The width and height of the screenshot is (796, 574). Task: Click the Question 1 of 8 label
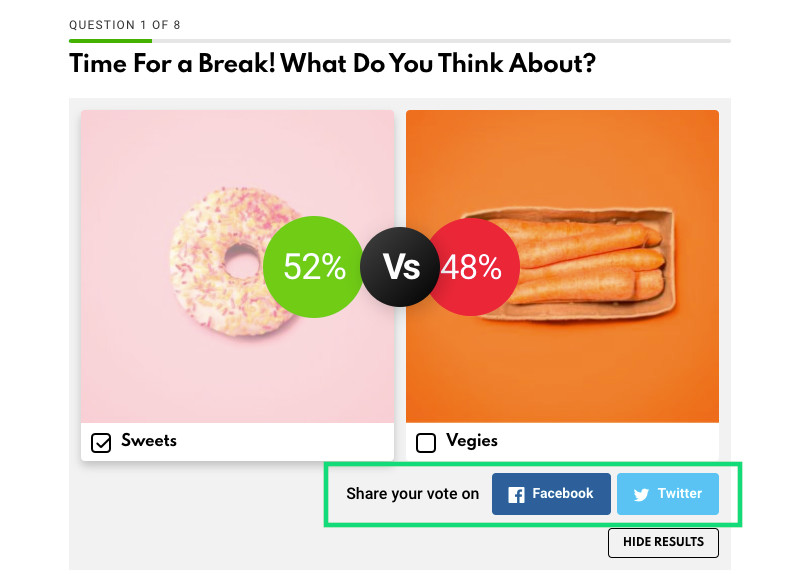[x=125, y=25]
